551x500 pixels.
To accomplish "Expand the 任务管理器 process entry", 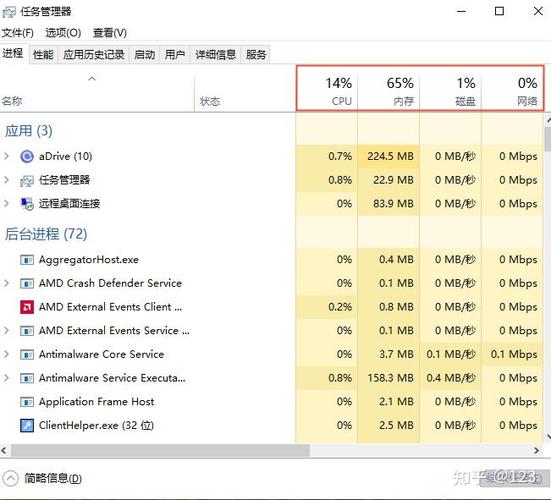I will (x=6, y=180).
